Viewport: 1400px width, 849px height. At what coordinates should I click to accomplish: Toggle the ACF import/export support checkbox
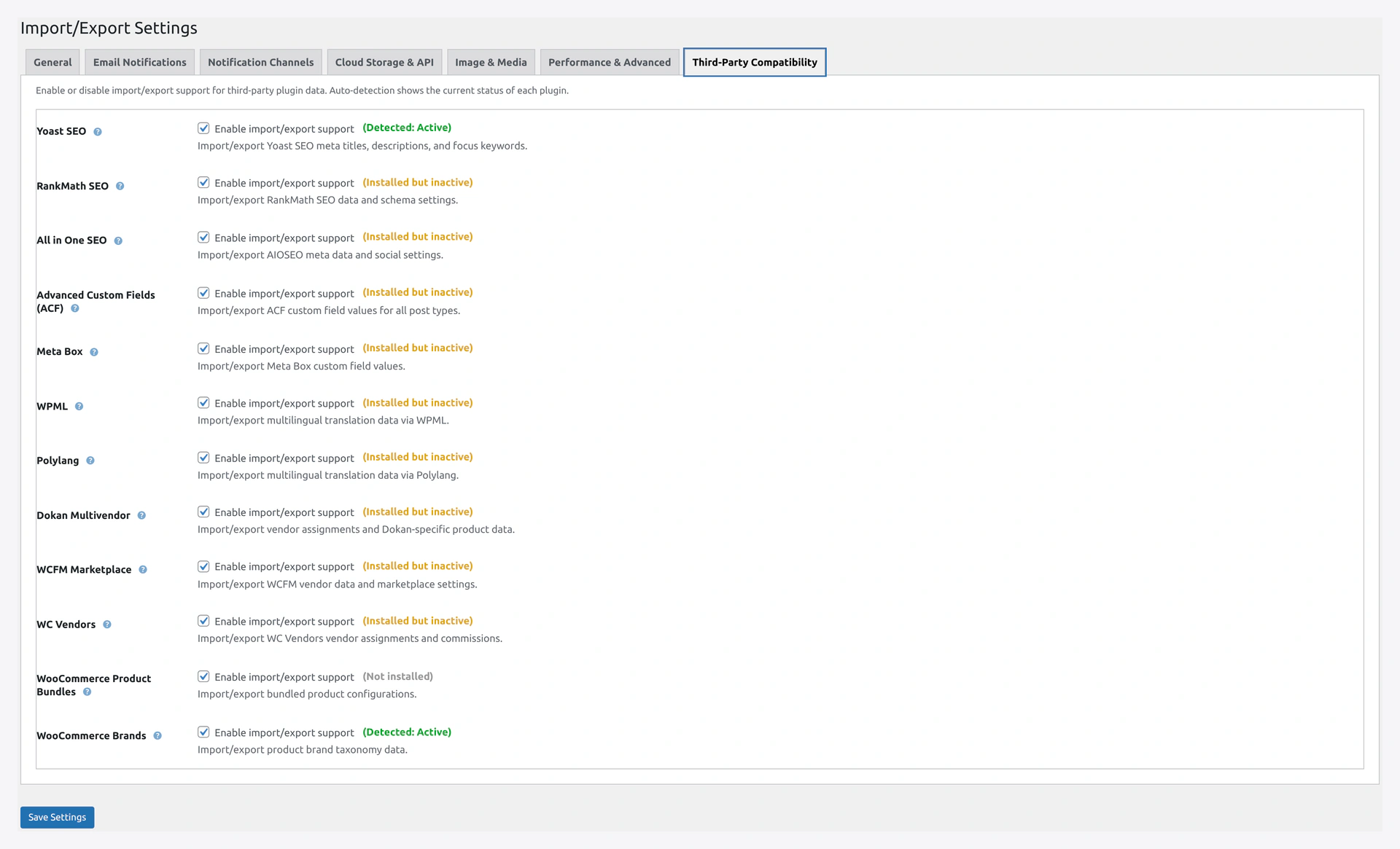(x=203, y=293)
